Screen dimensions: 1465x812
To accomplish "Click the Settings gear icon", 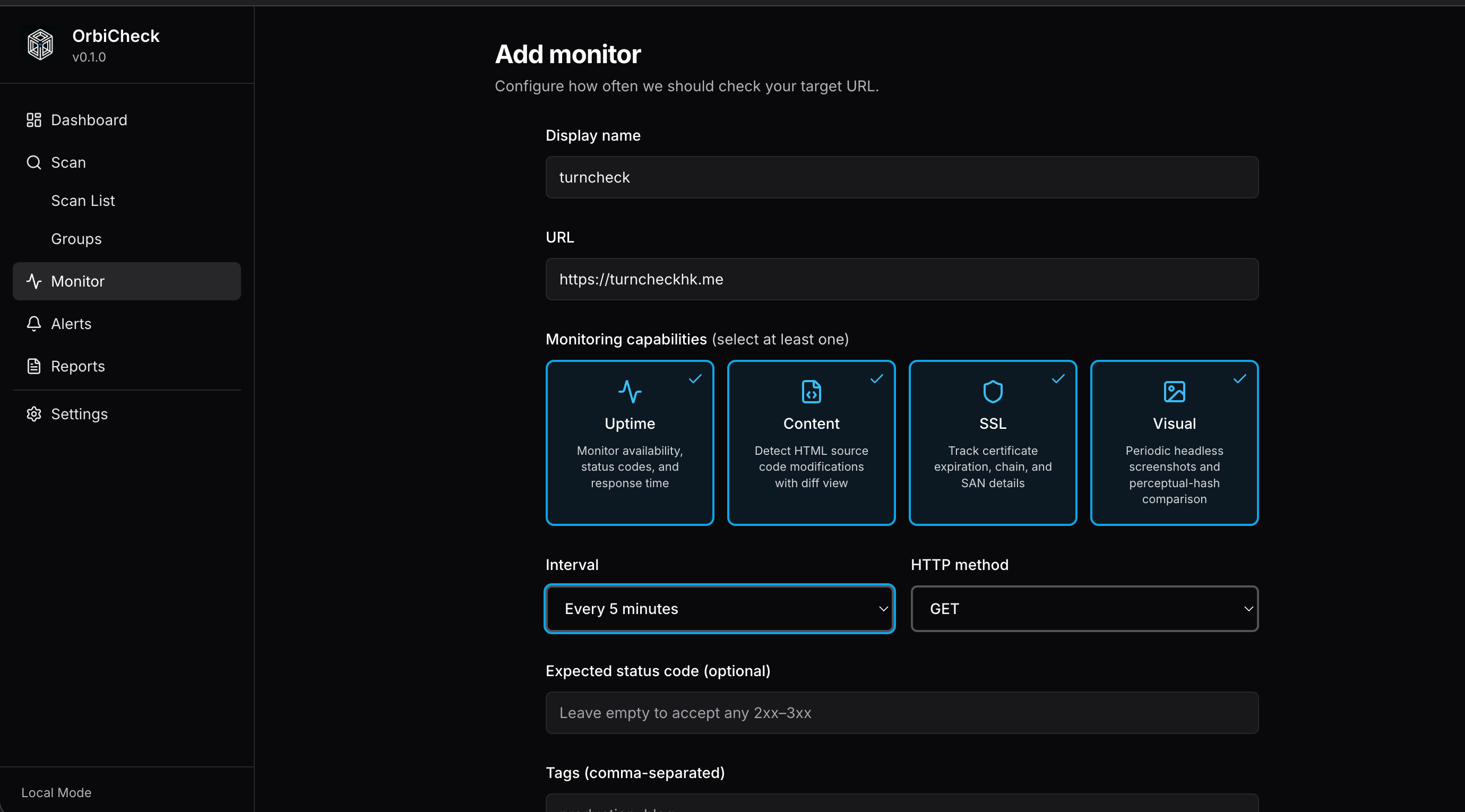I will (33, 414).
